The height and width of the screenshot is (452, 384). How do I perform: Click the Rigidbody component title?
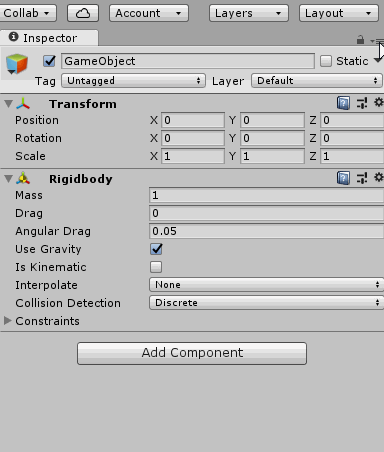pyautogui.click(x=81, y=179)
